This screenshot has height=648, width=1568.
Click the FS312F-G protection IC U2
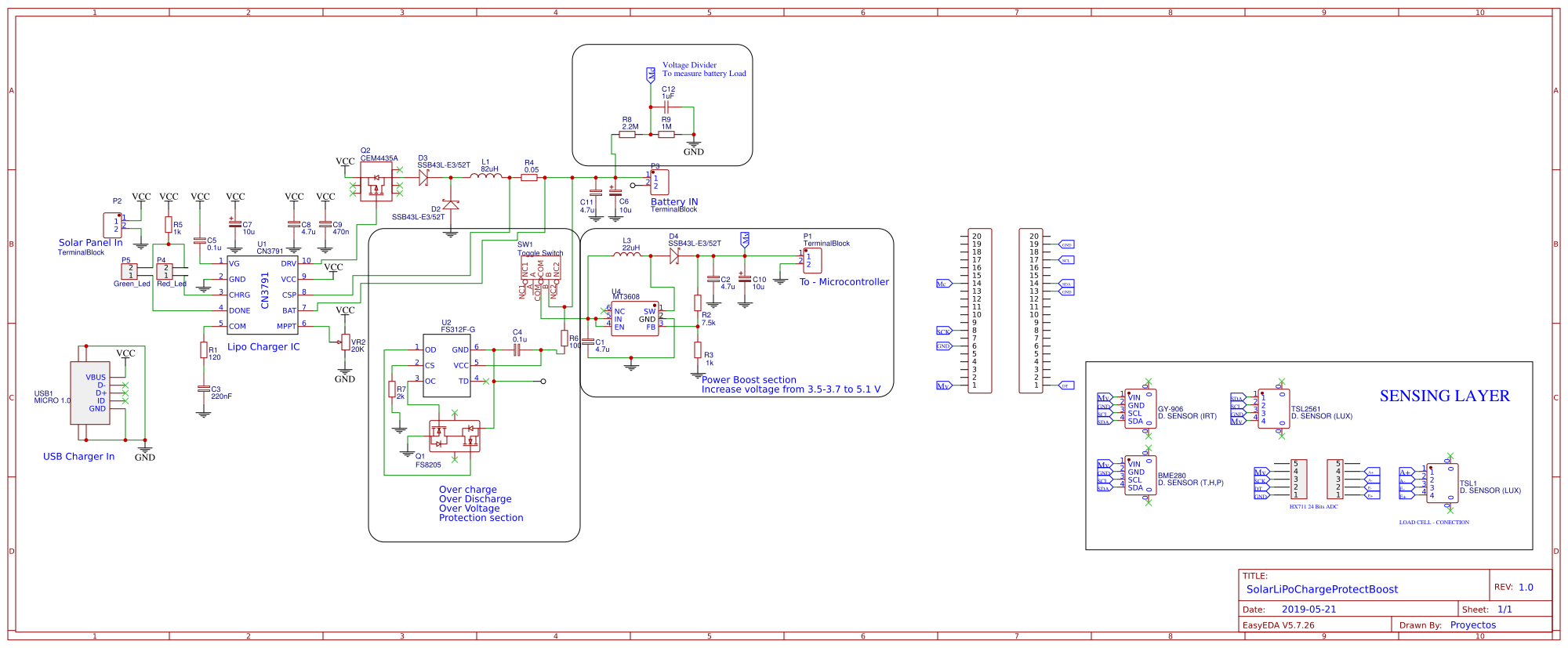pyautogui.click(x=446, y=365)
